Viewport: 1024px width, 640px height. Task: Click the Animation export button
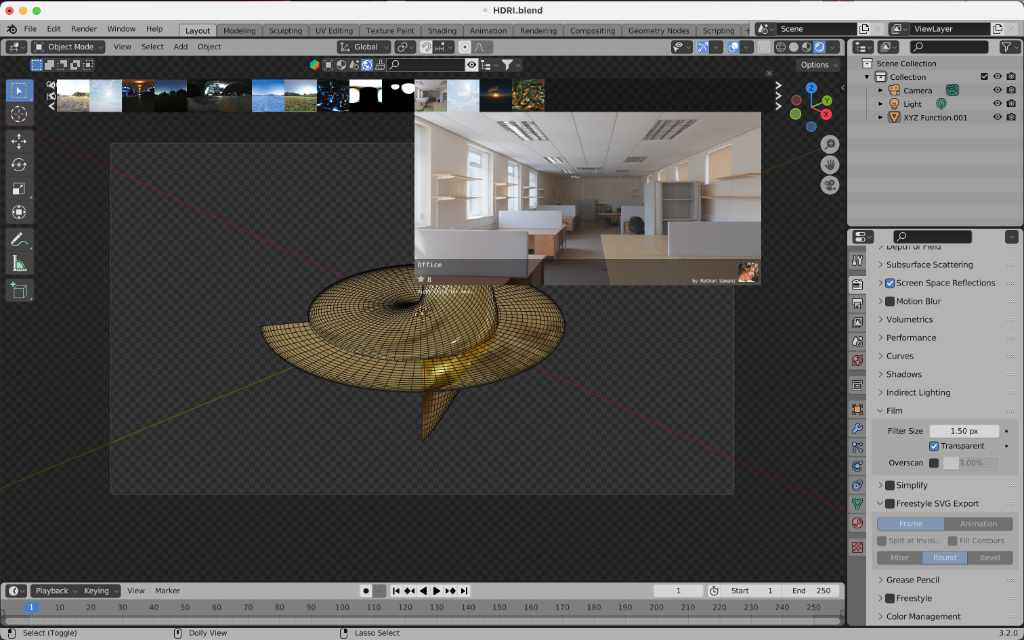[x=978, y=524]
